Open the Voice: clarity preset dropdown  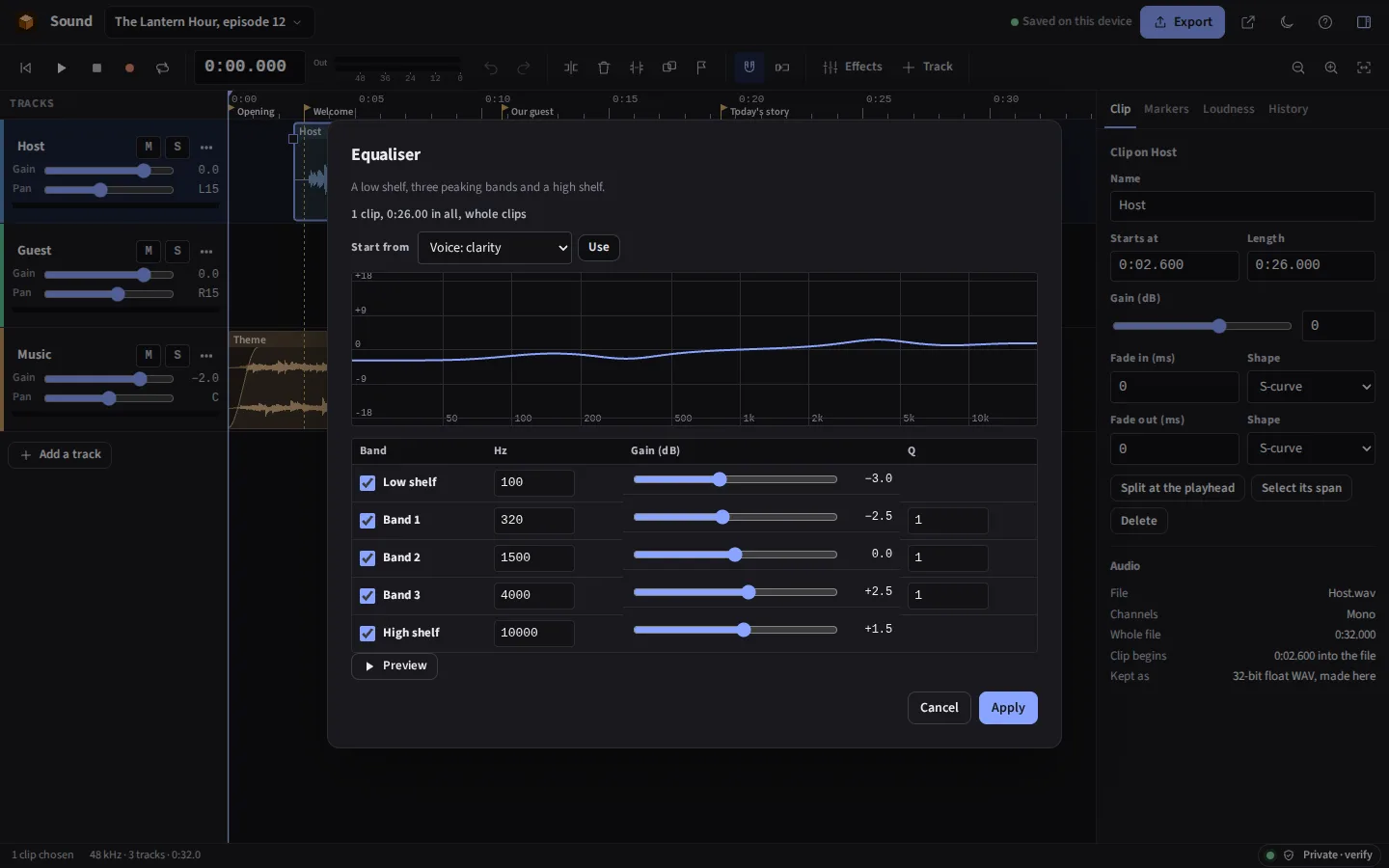[495, 248]
